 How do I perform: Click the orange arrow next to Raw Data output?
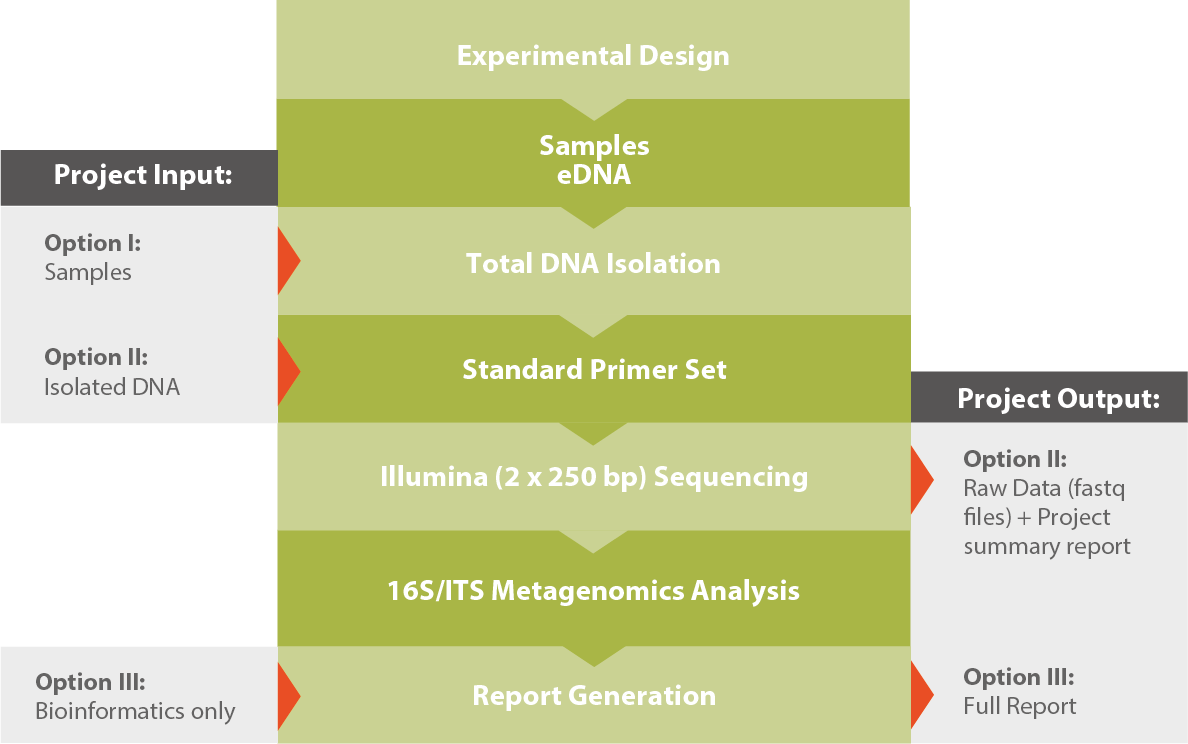[x=922, y=480]
